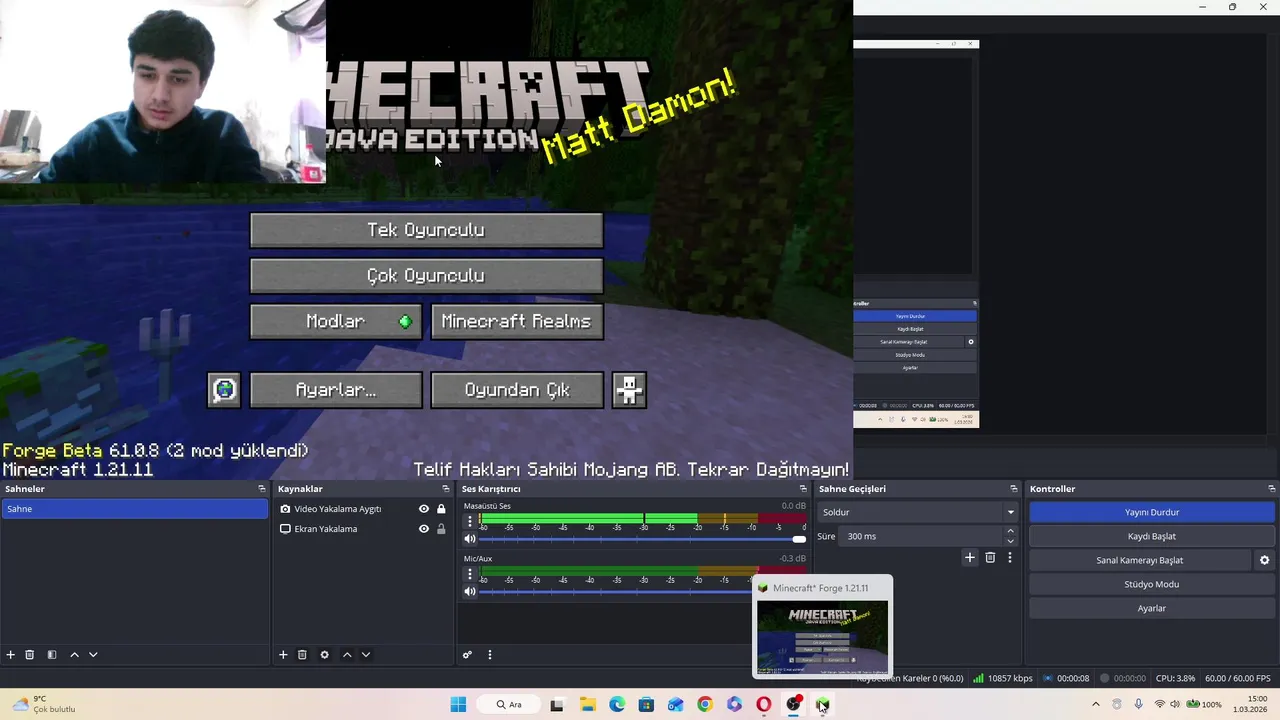This screenshot has width=1280, height=720.
Task: Undock the Ses Karıştırıcı panel
Action: tap(803, 489)
